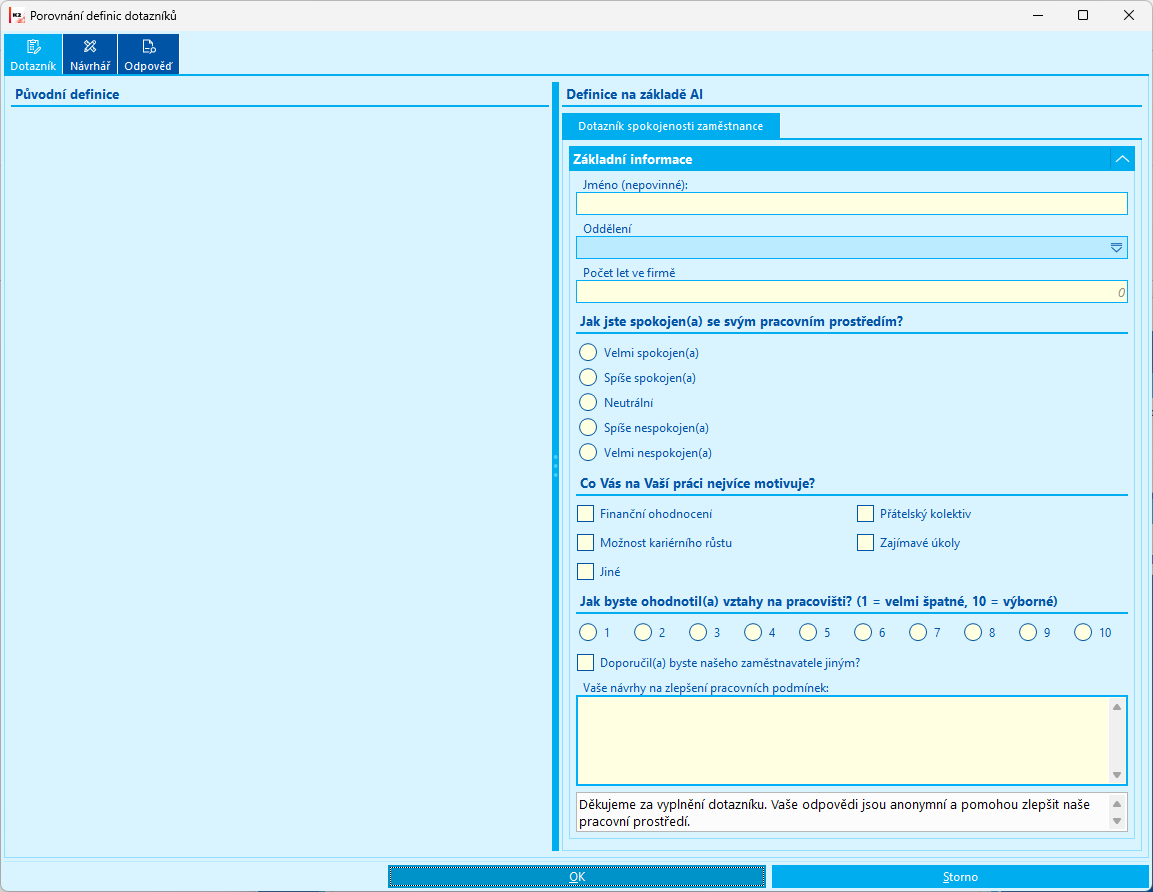
Task: Click the 'Jak byste ohodnotil(a) vztahy' heading
Action: (x=818, y=601)
